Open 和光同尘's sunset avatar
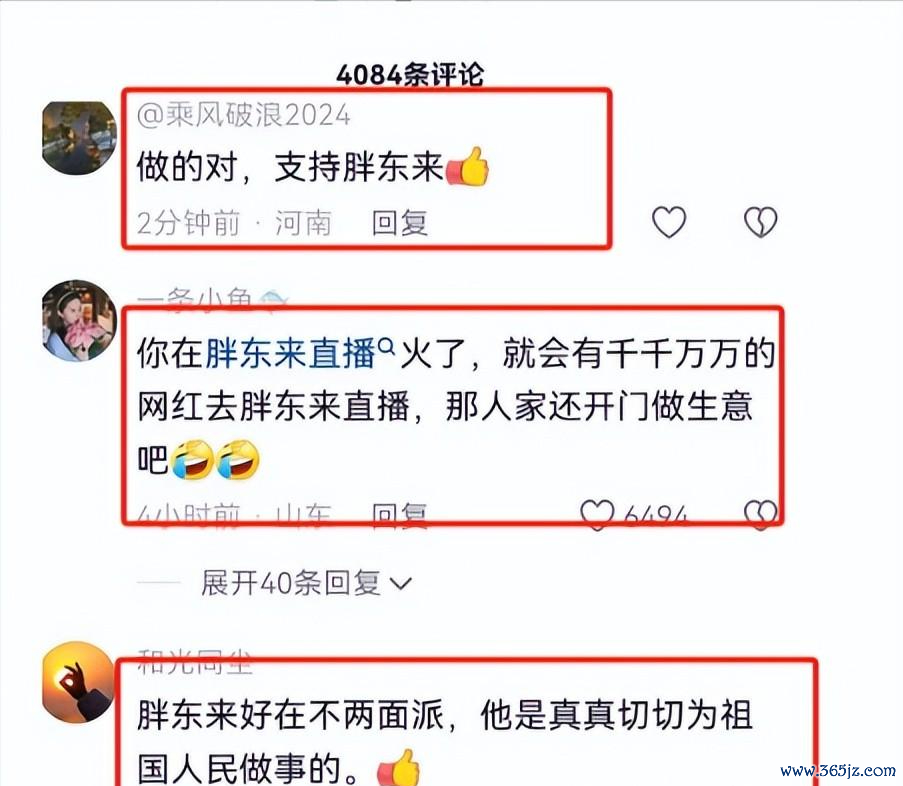 pyautogui.click(x=79, y=682)
